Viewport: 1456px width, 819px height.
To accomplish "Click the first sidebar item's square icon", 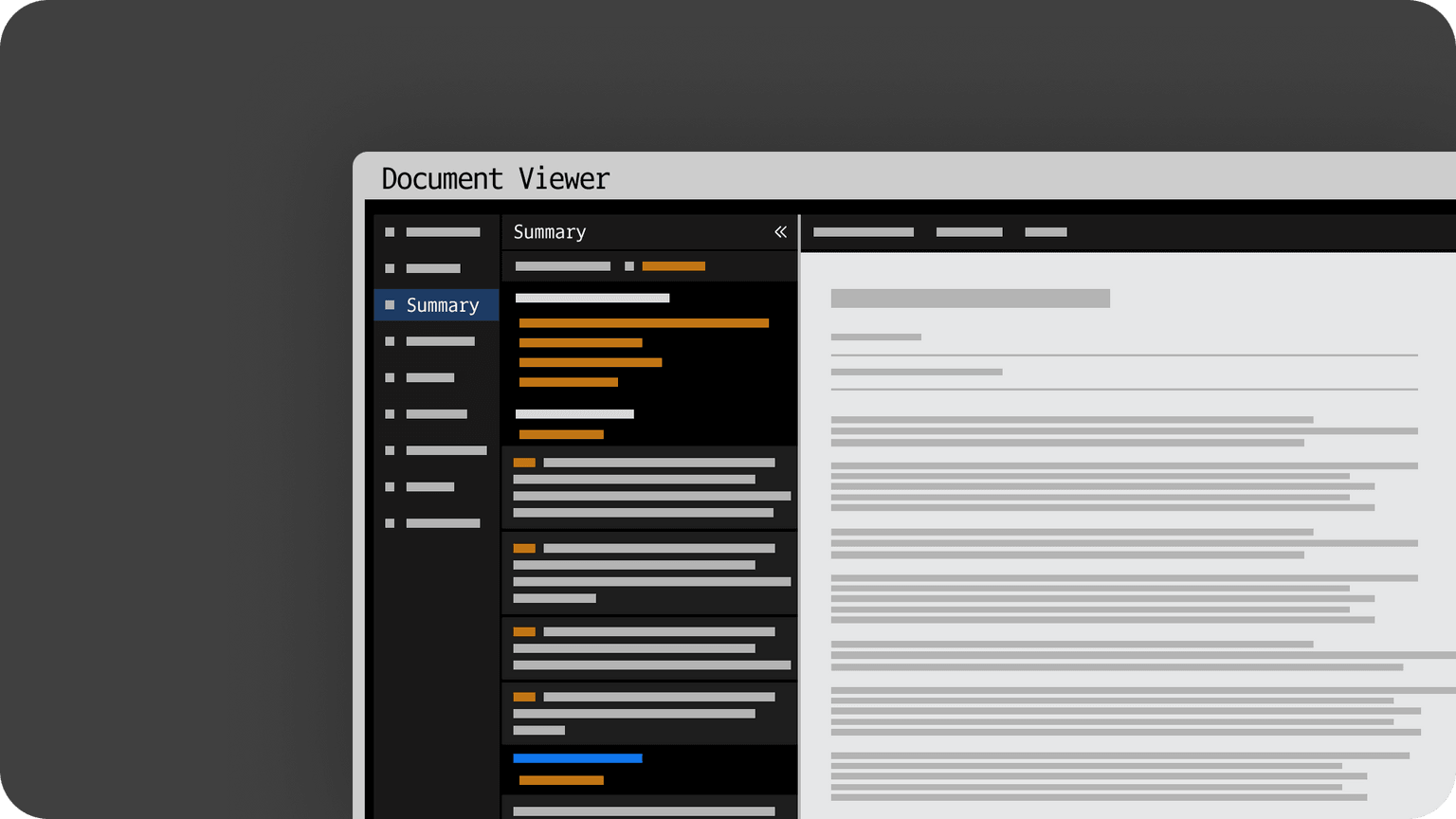I will click(x=390, y=232).
